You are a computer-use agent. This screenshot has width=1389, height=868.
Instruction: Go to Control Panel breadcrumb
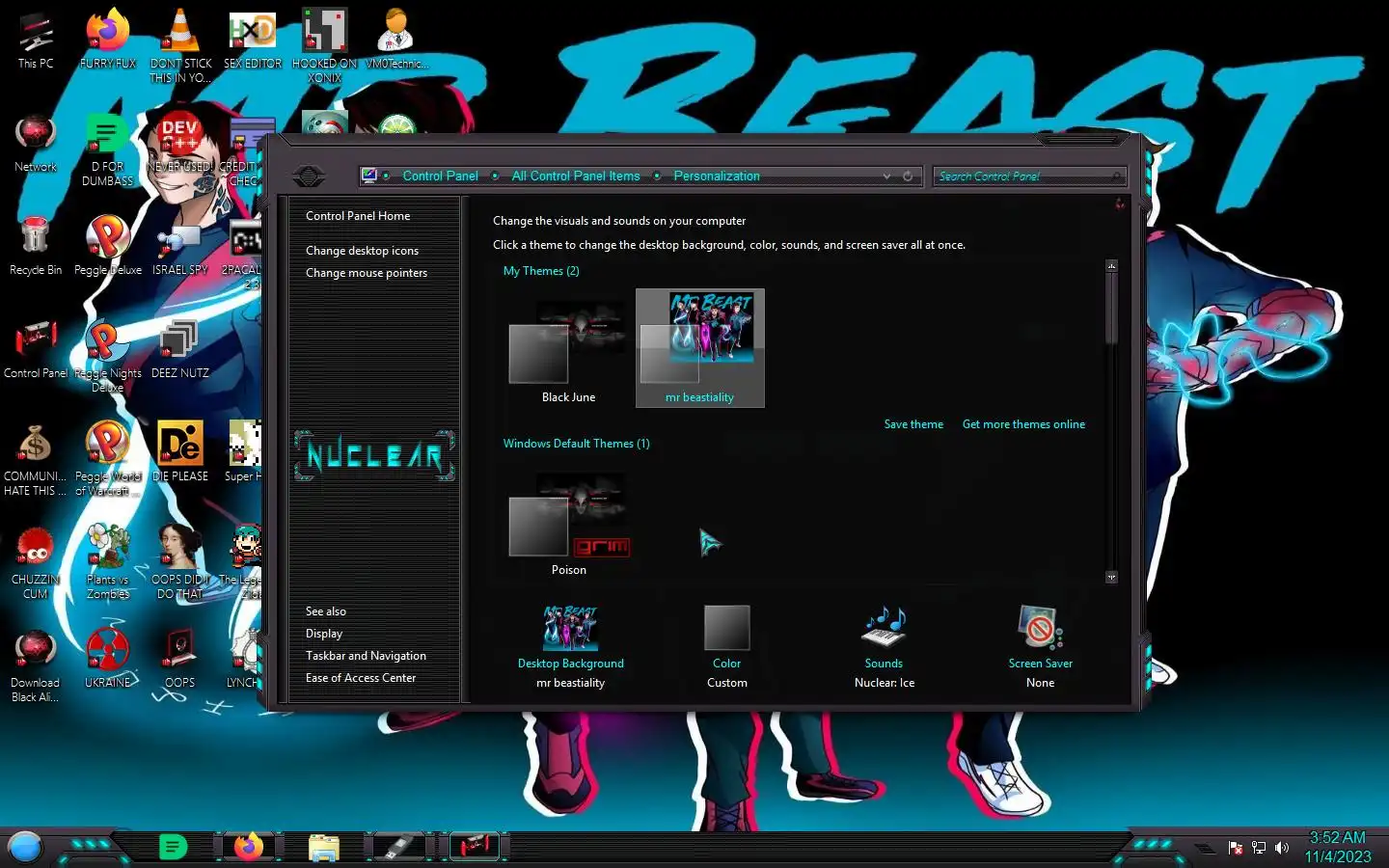(x=440, y=176)
